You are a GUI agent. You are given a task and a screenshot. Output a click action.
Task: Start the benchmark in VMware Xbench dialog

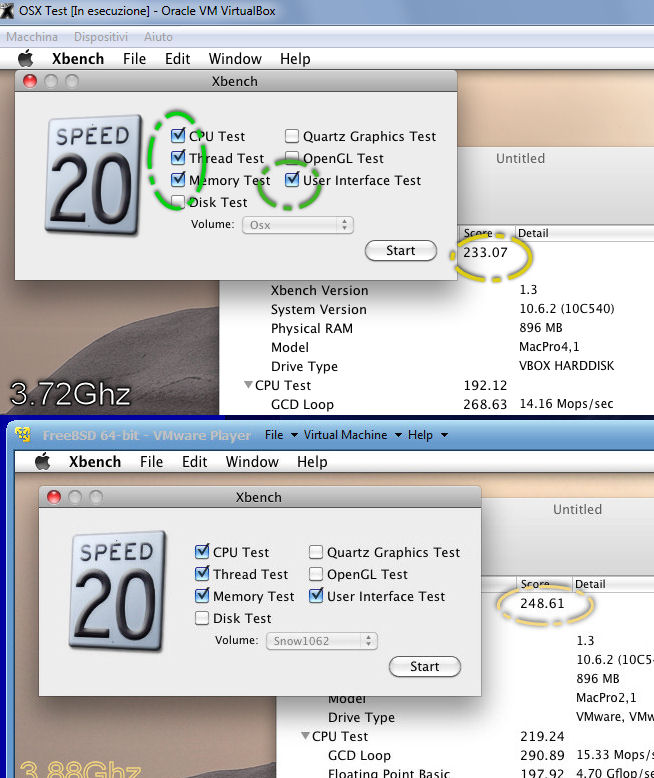pos(424,666)
